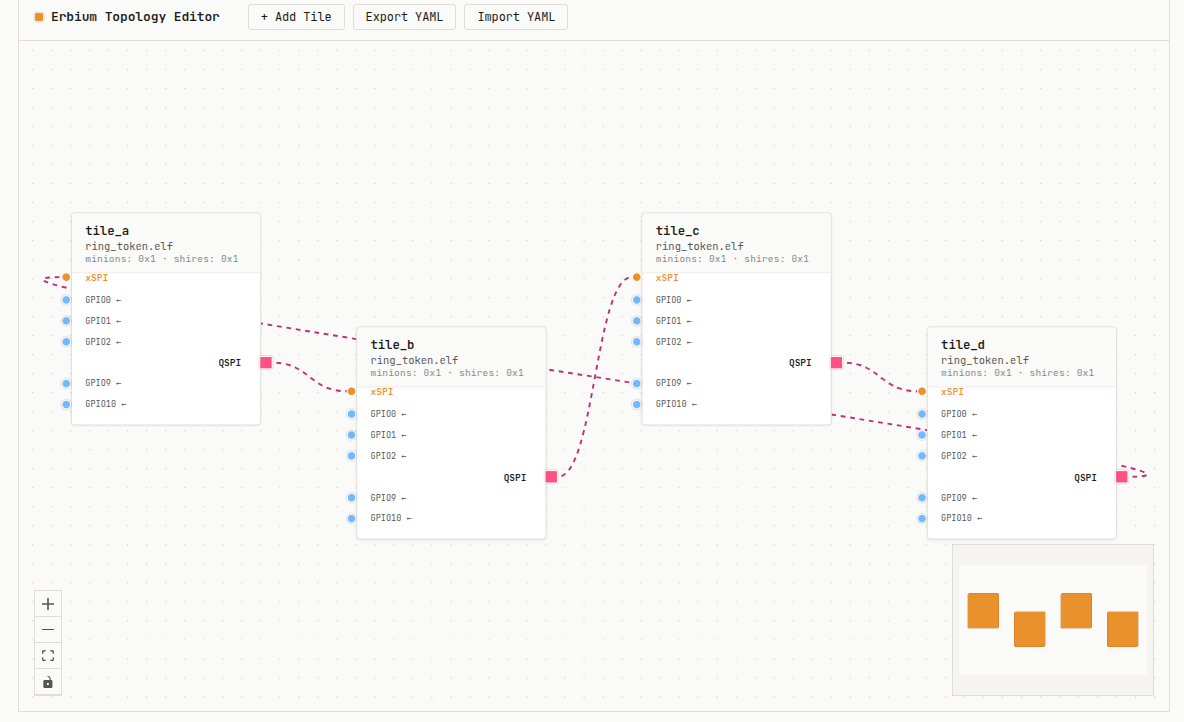Image resolution: width=1184 pixels, height=722 pixels.
Task: Zoom in with the plus control
Action: (x=48, y=604)
